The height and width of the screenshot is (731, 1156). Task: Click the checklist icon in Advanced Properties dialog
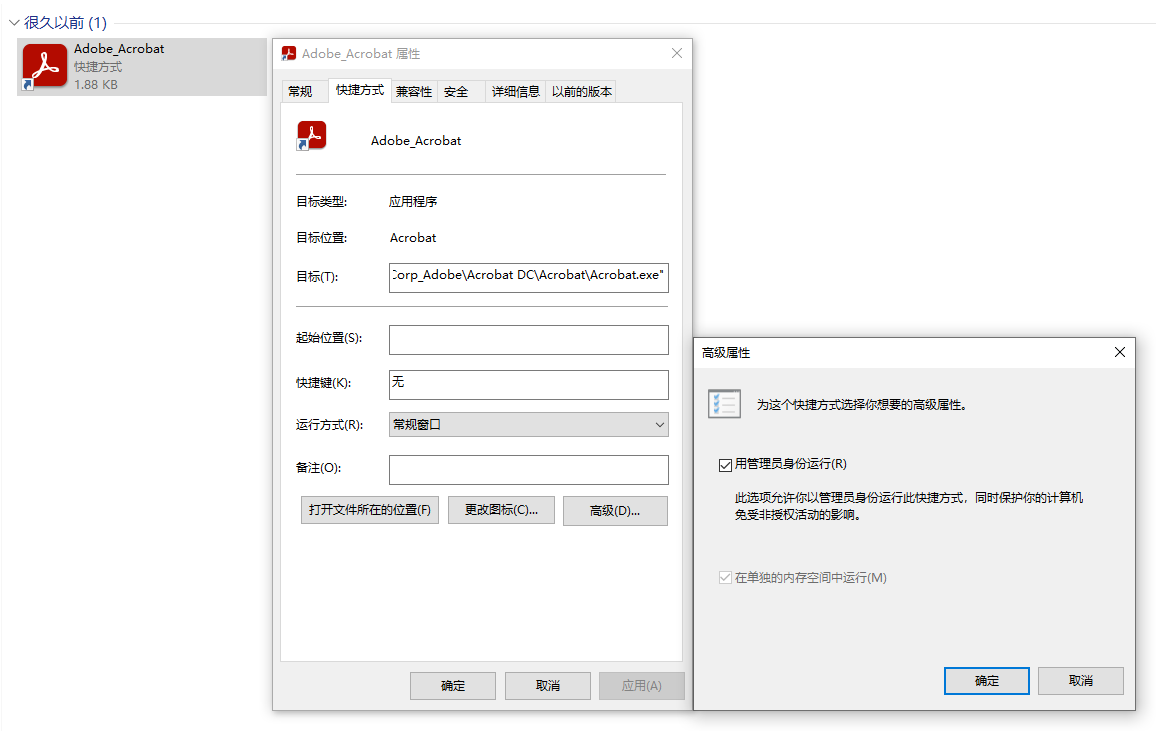(x=724, y=404)
